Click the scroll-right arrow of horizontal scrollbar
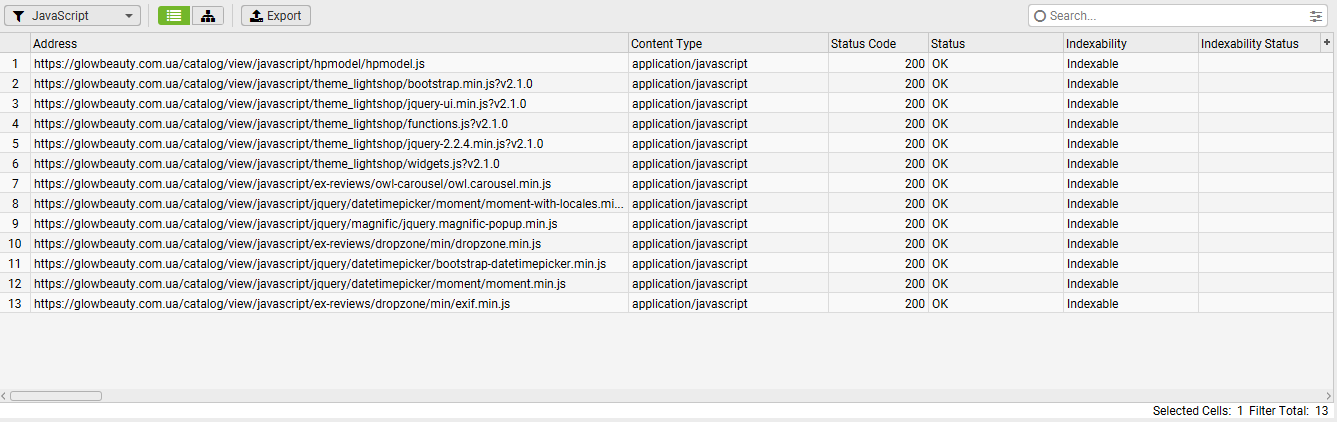The width and height of the screenshot is (1337, 422). point(1331,396)
